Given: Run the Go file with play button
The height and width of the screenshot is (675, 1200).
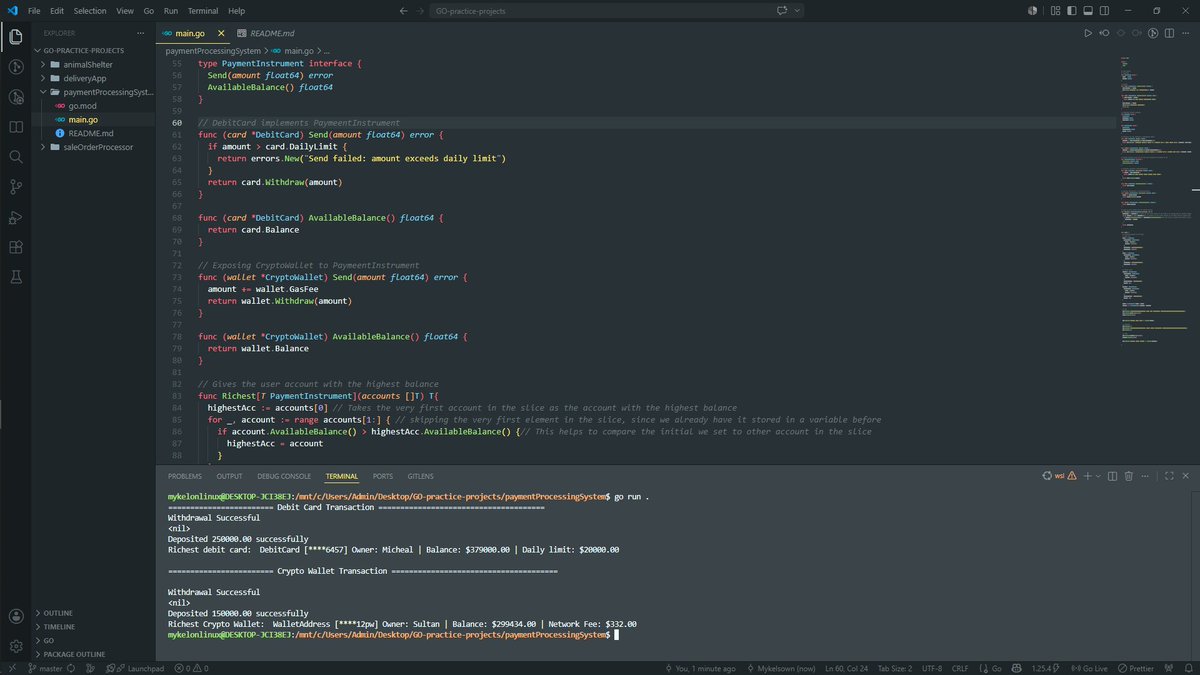Looking at the screenshot, I should pos(1088,33).
